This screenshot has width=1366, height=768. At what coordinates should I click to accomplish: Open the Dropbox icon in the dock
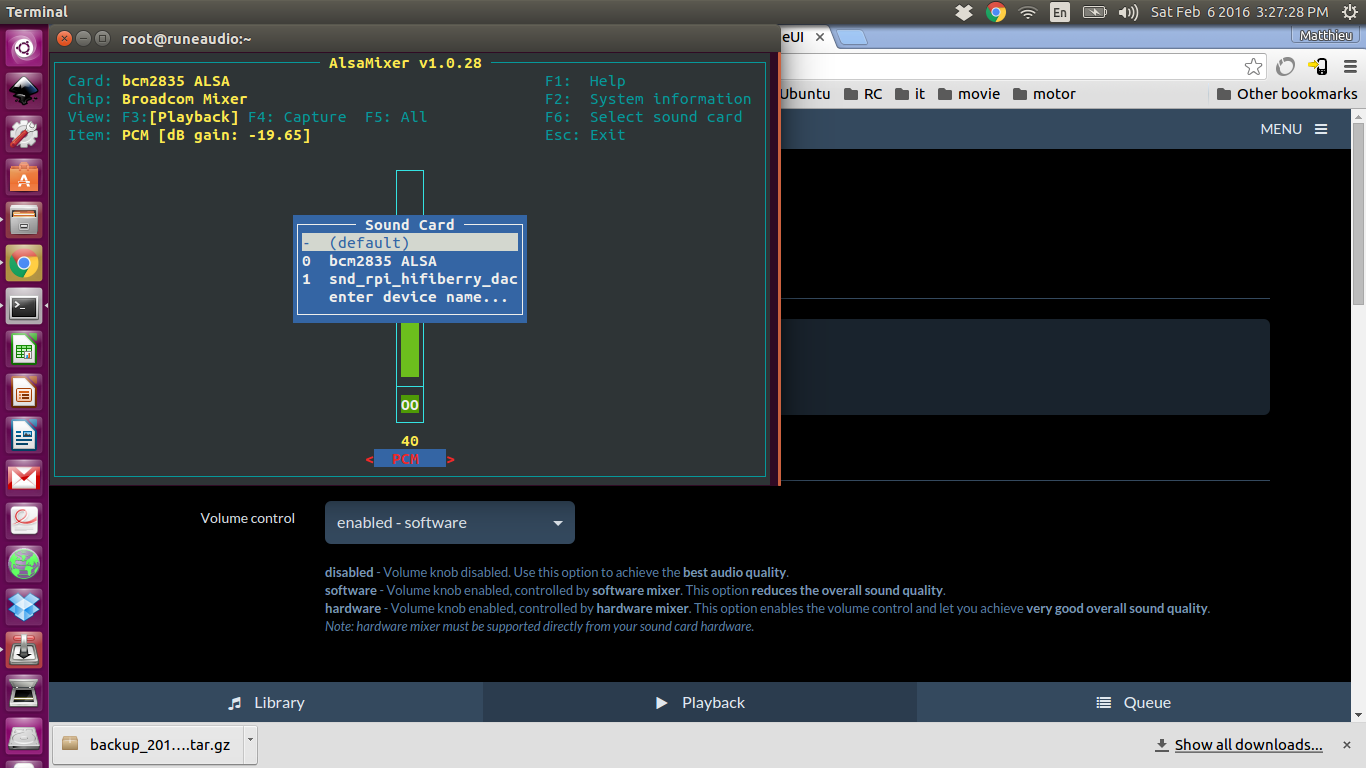(24, 606)
